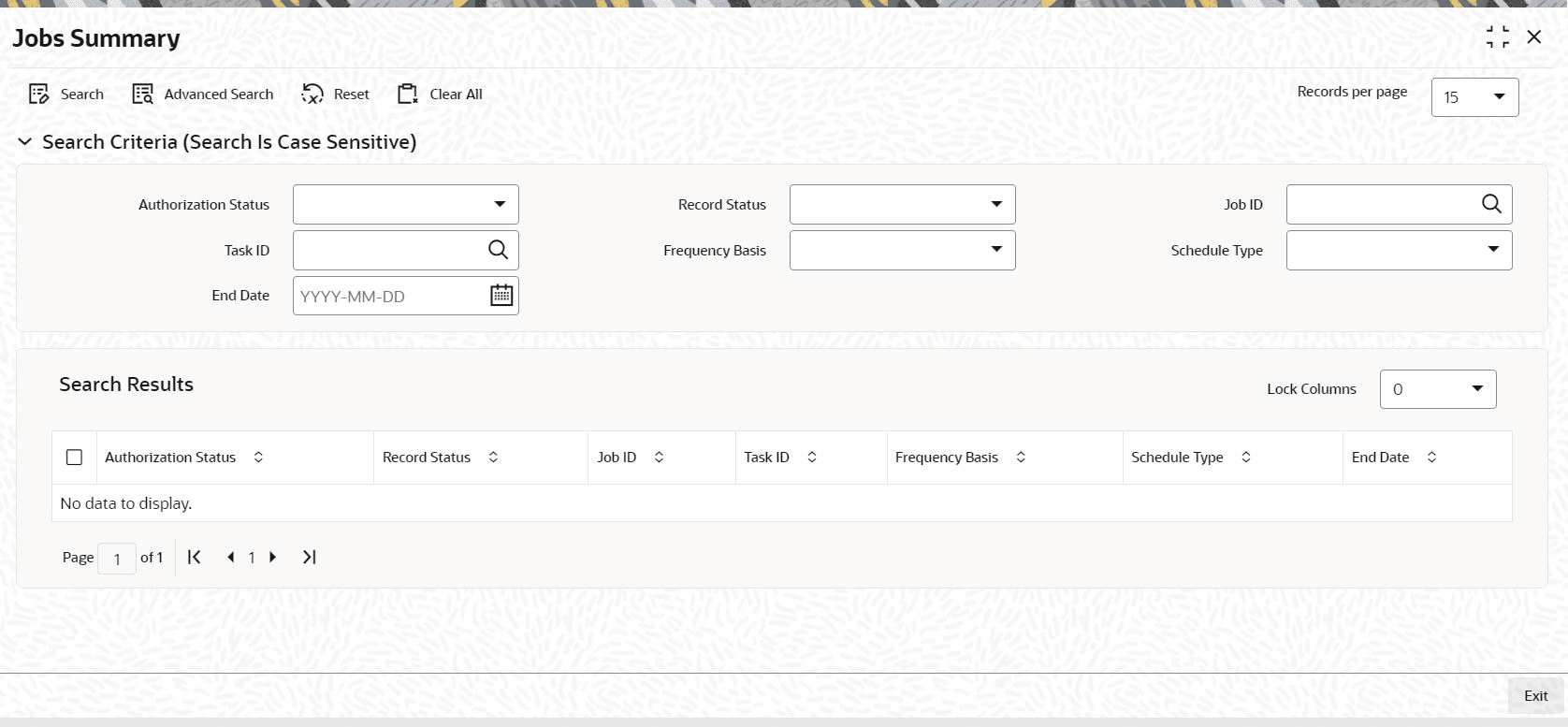The height and width of the screenshot is (727, 1568).
Task: Click the minimize window corner icon
Action: pyautogui.click(x=1498, y=37)
